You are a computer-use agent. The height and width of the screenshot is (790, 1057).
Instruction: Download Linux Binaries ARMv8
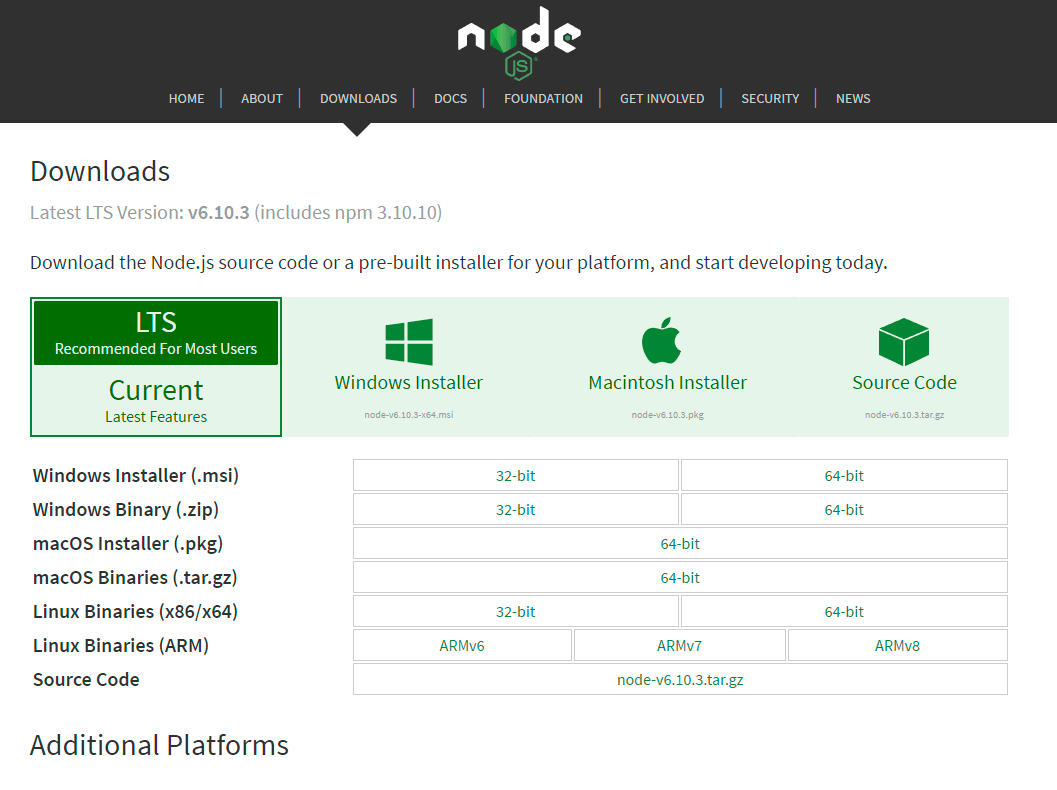897,646
